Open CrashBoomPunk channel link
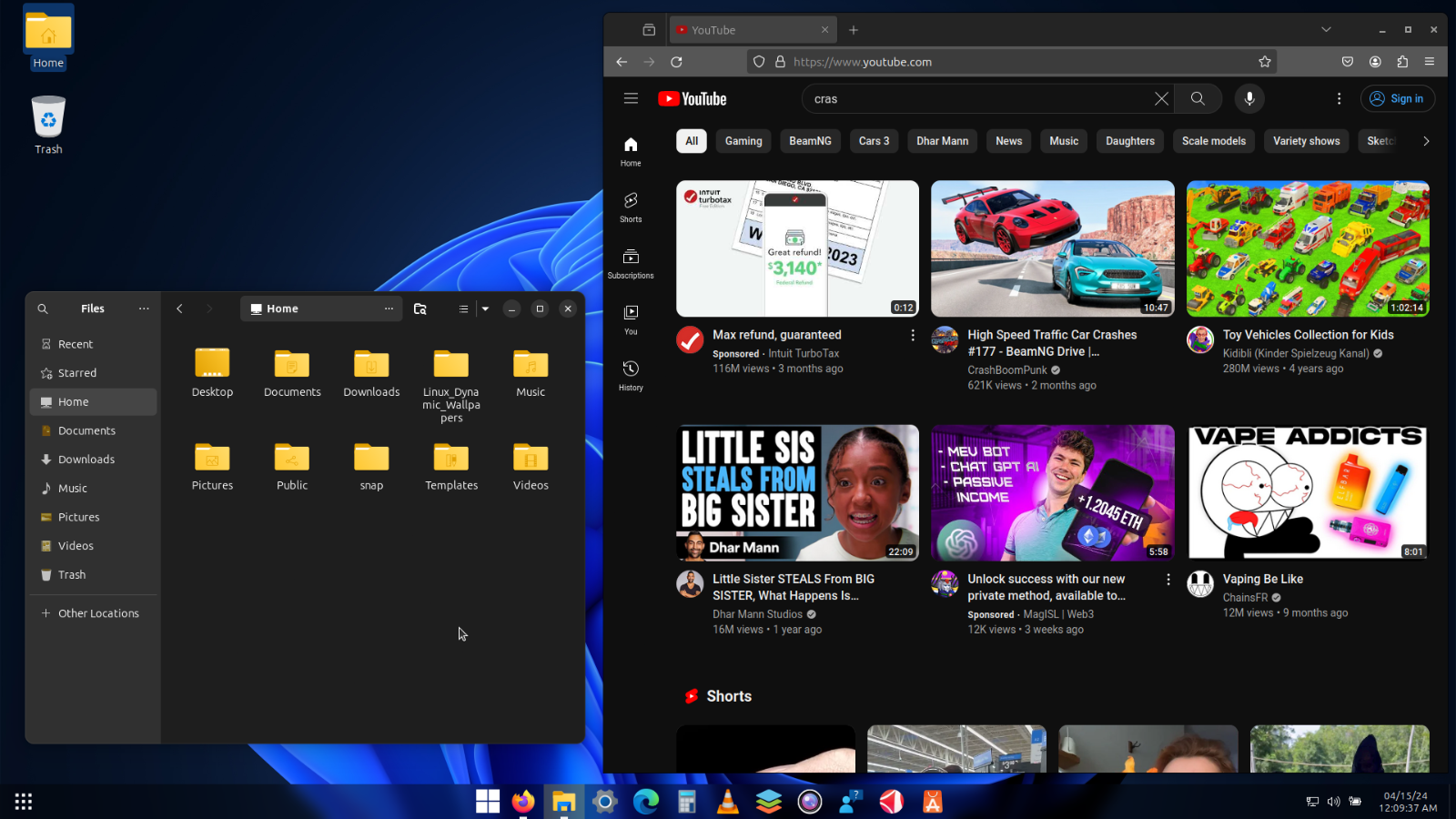 [x=1007, y=370]
